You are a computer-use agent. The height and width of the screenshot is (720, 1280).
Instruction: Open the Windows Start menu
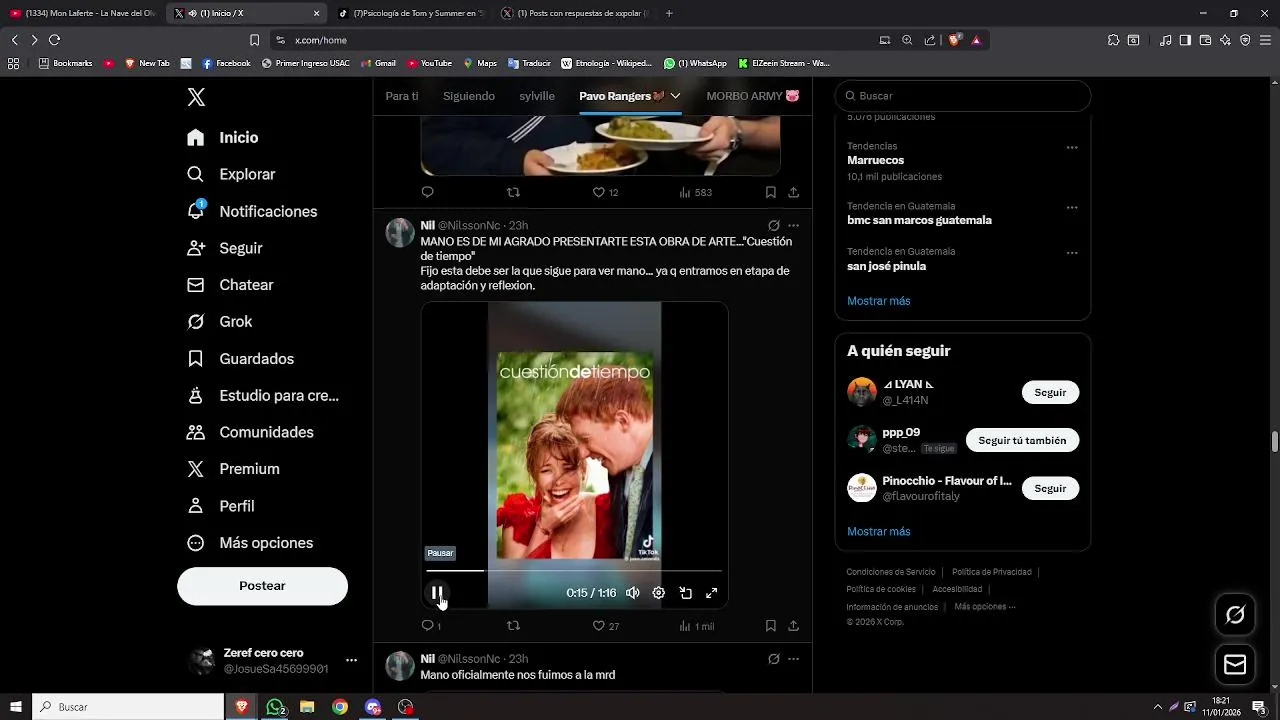[x=16, y=707]
